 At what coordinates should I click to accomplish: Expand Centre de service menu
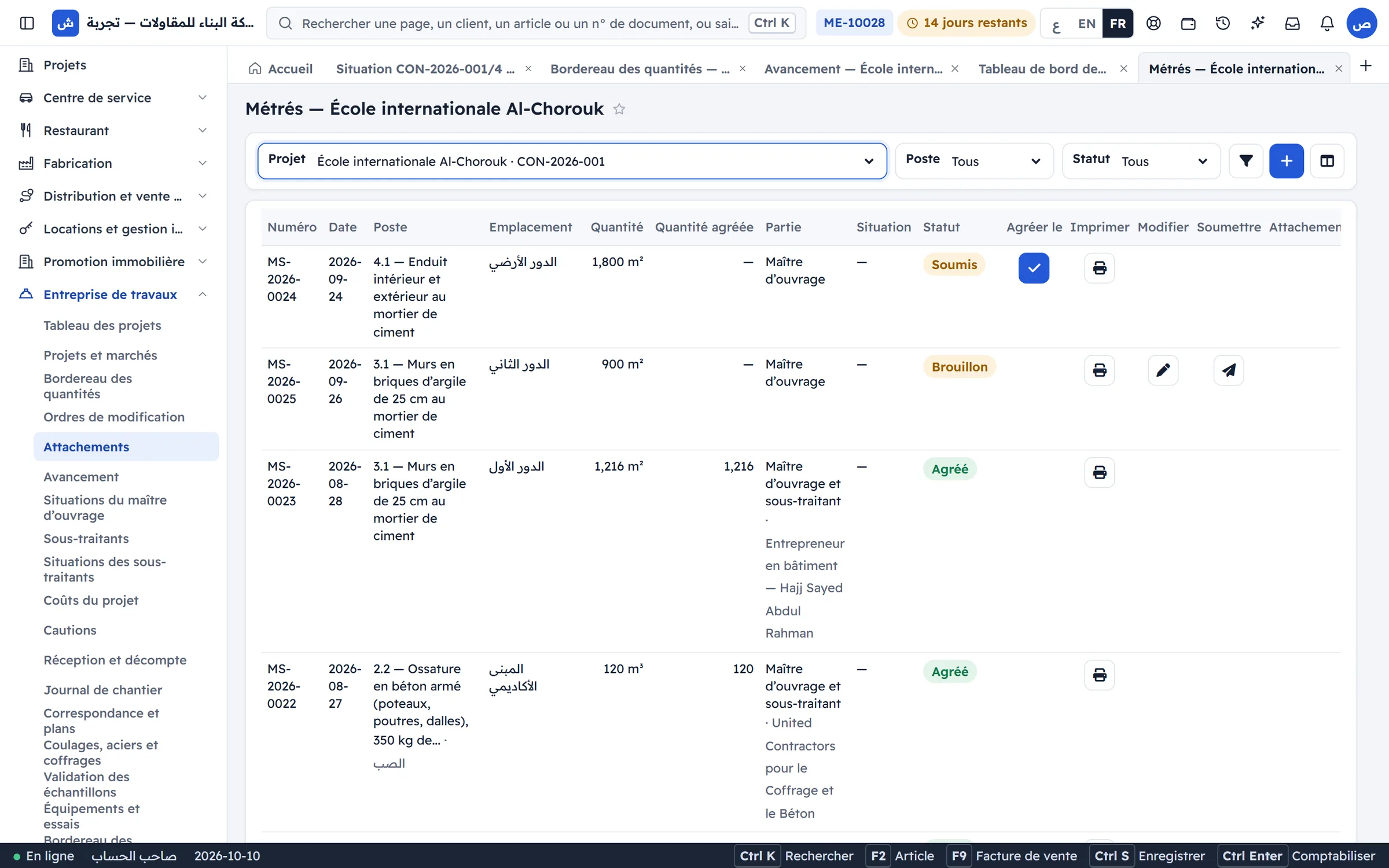click(x=113, y=98)
